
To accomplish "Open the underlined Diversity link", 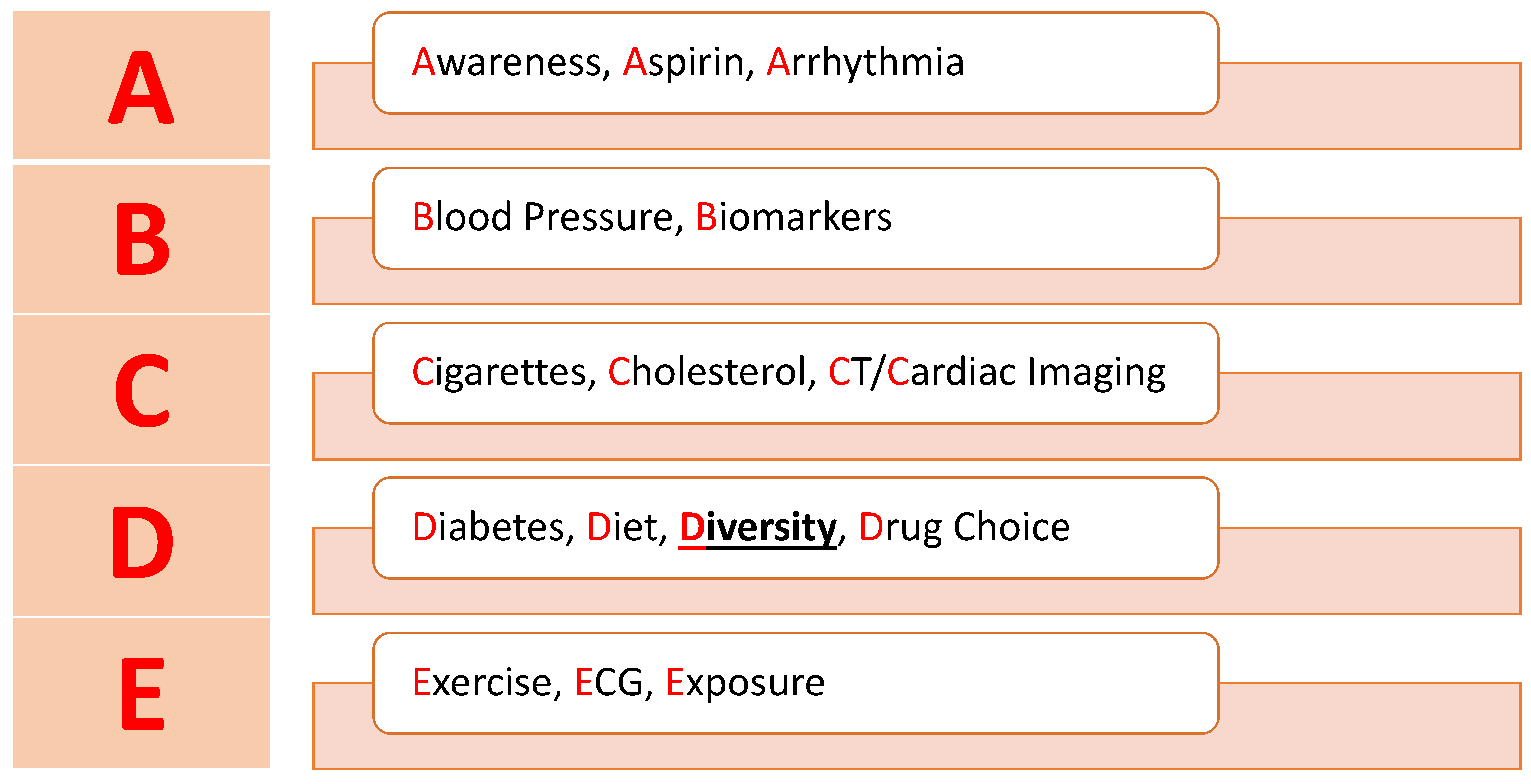I will [x=758, y=527].
